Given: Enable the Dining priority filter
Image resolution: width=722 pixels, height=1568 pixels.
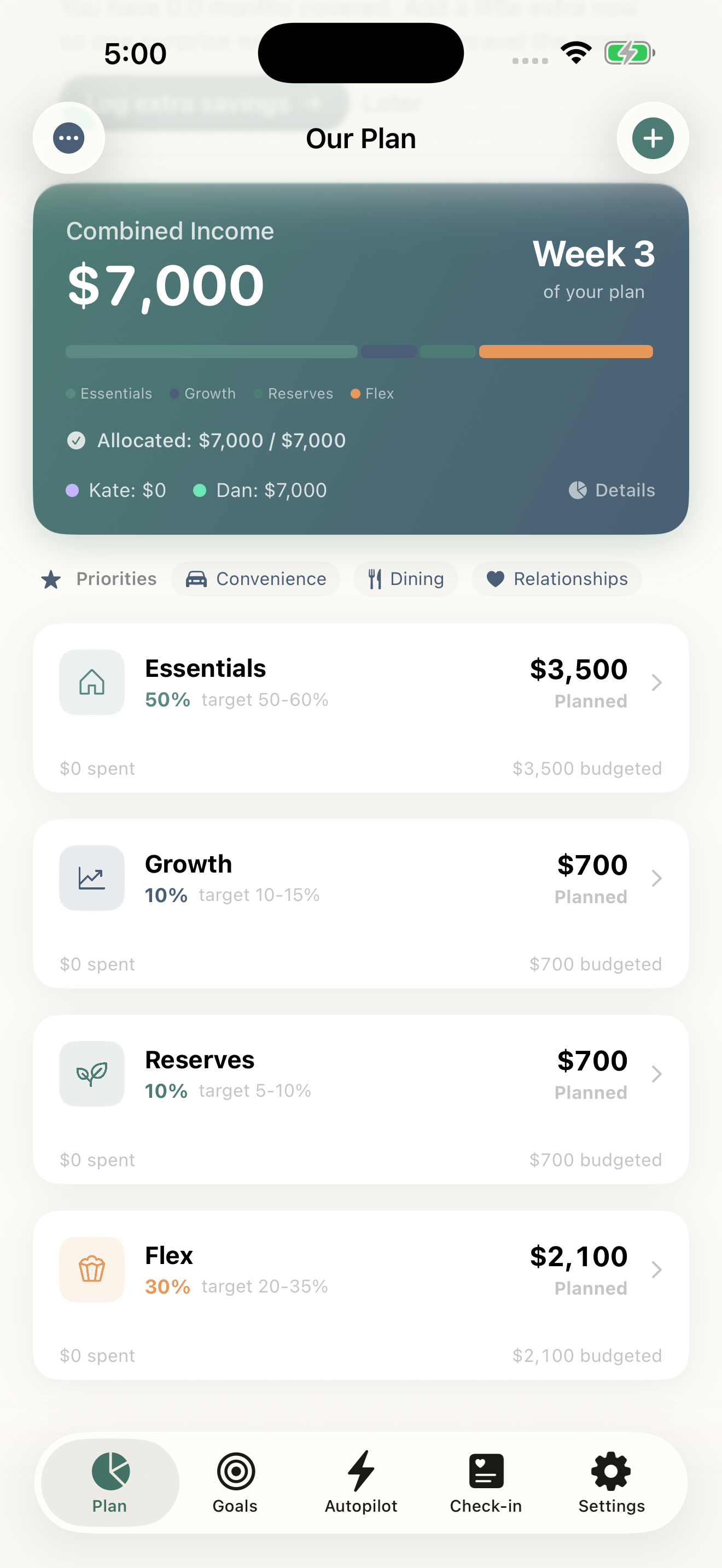Looking at the screenshot, I should 405,579.
